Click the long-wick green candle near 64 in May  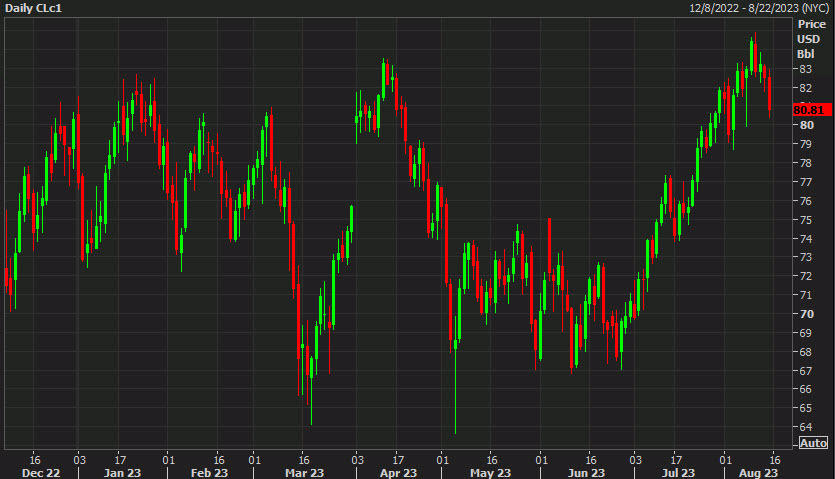click(455, 373)
